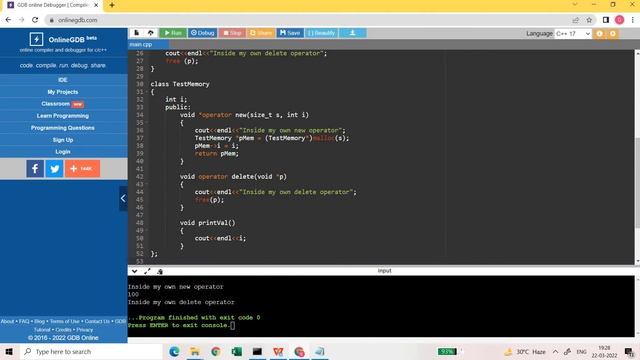Click the Stop button in the toolbar

(x=232, y=33)
